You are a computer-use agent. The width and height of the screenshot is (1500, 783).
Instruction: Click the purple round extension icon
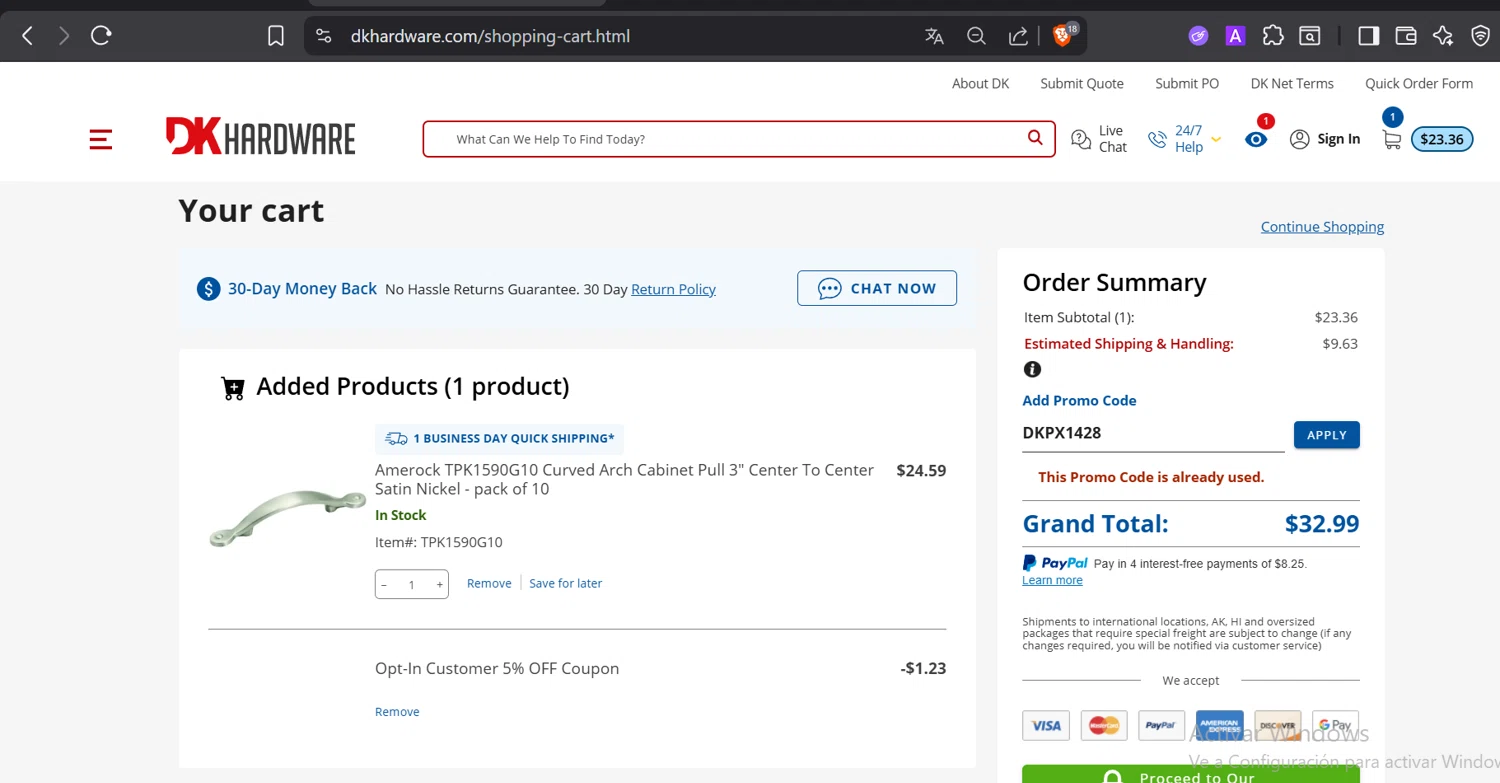(1198, 36)
